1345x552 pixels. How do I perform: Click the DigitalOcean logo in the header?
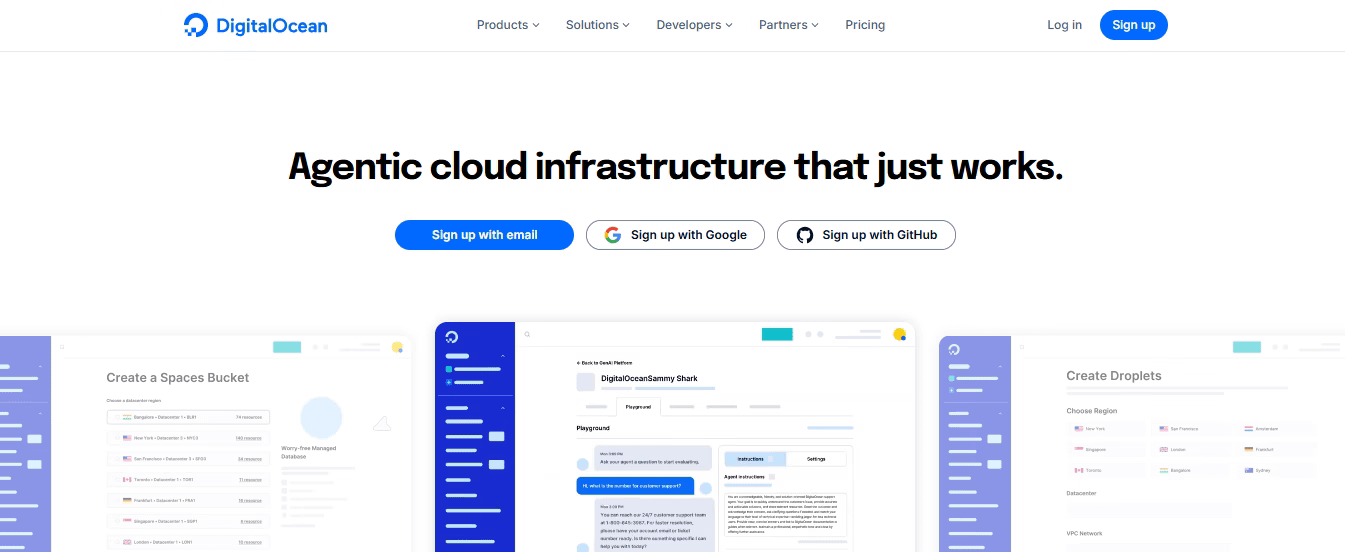point(256,25)
